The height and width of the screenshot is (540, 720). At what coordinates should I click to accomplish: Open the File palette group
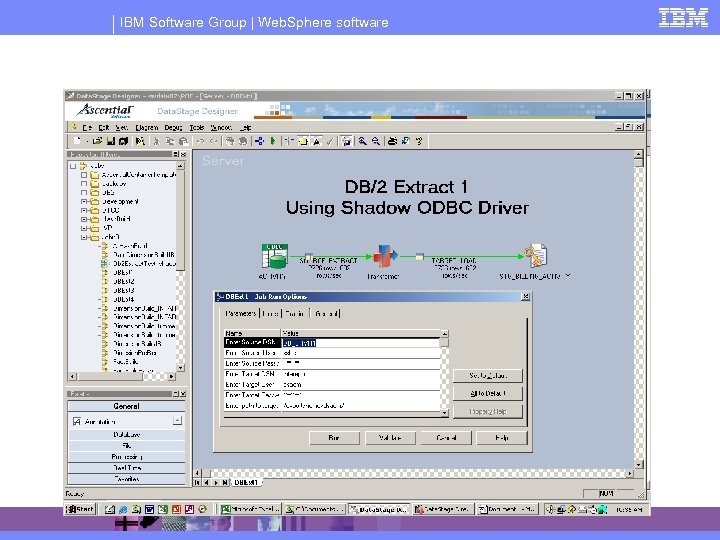click(126, 445)
